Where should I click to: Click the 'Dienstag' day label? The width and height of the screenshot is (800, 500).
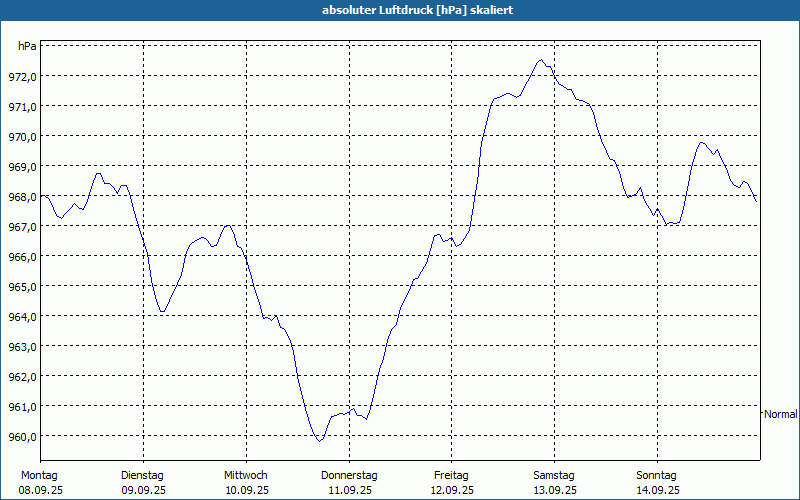pyautogui.click(x=142, y=476)
